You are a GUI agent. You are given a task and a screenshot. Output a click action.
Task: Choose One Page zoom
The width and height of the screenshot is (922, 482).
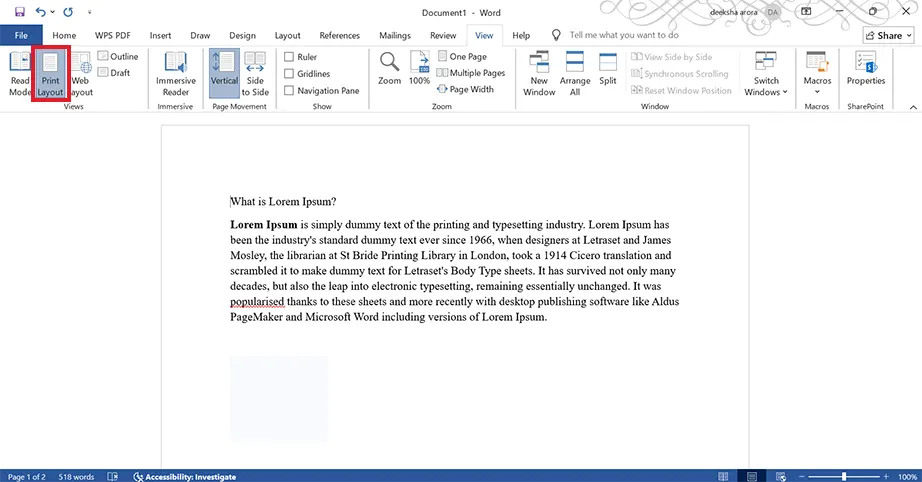pyautogui.click(x=462, y=56)
